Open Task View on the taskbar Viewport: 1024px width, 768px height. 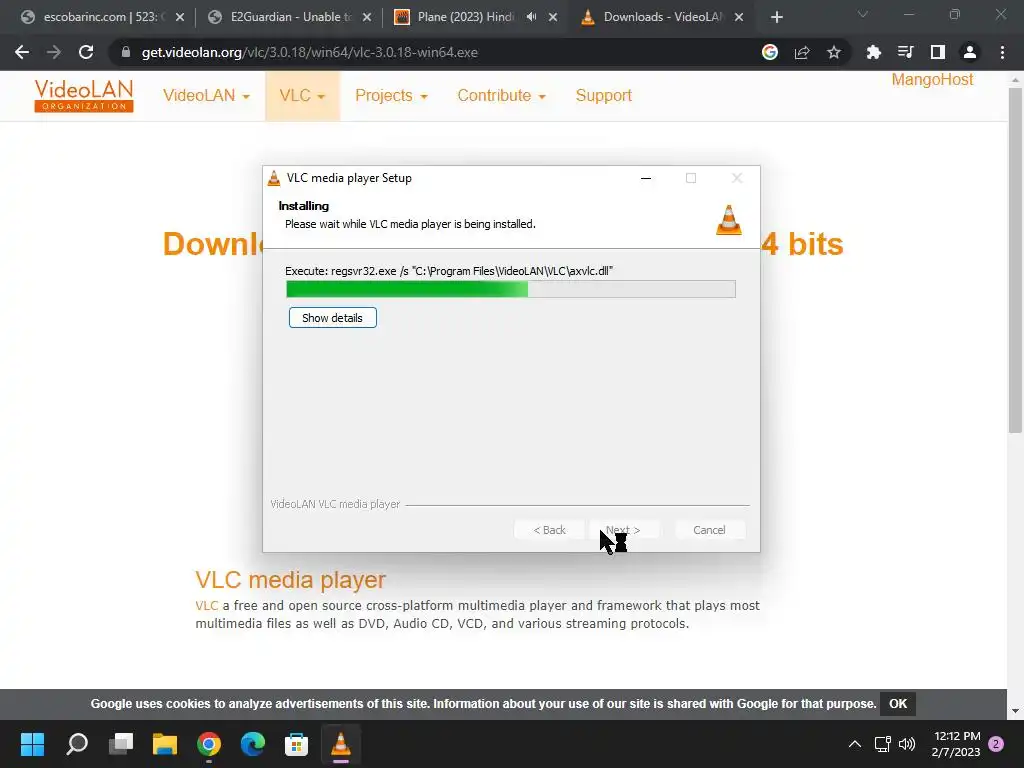[x=121, y=744]
